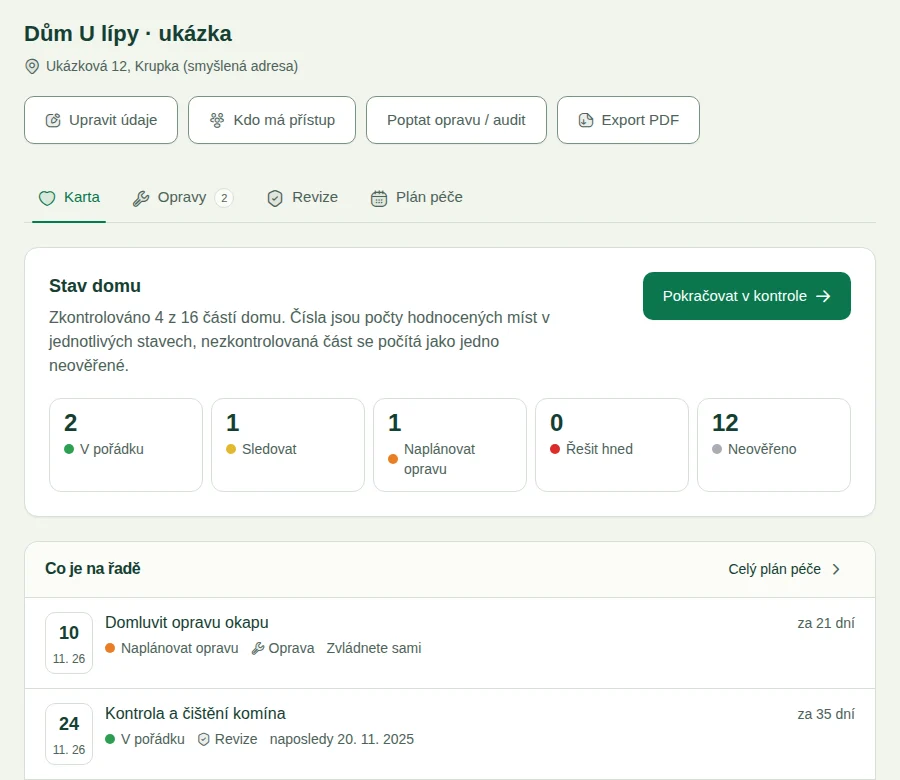Open the Domluvit opravu okapu task
Image resolution: width=900 pixels, height=780 pixels.
click(x=450, y=643)
